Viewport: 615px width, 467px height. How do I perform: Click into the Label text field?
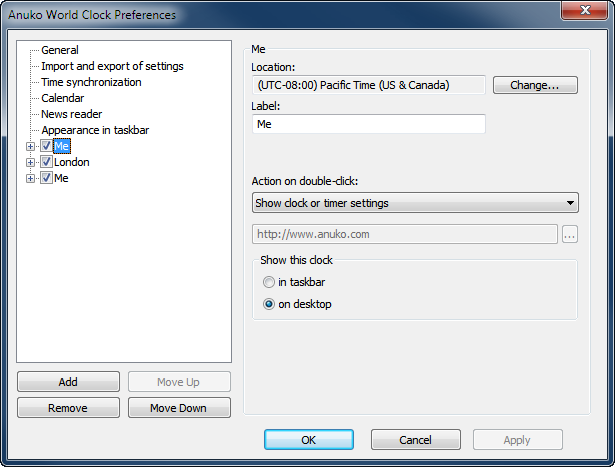click(x=369, y=124)
